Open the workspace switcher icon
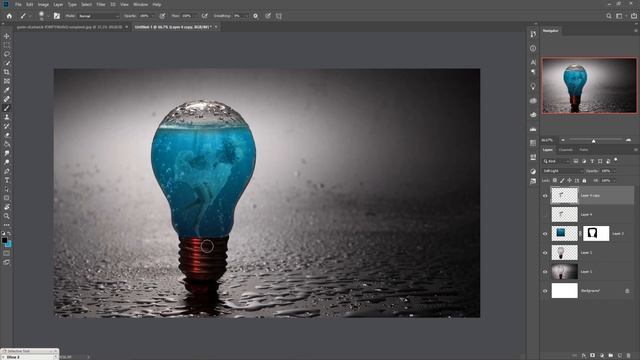 (x=620, y=16)
